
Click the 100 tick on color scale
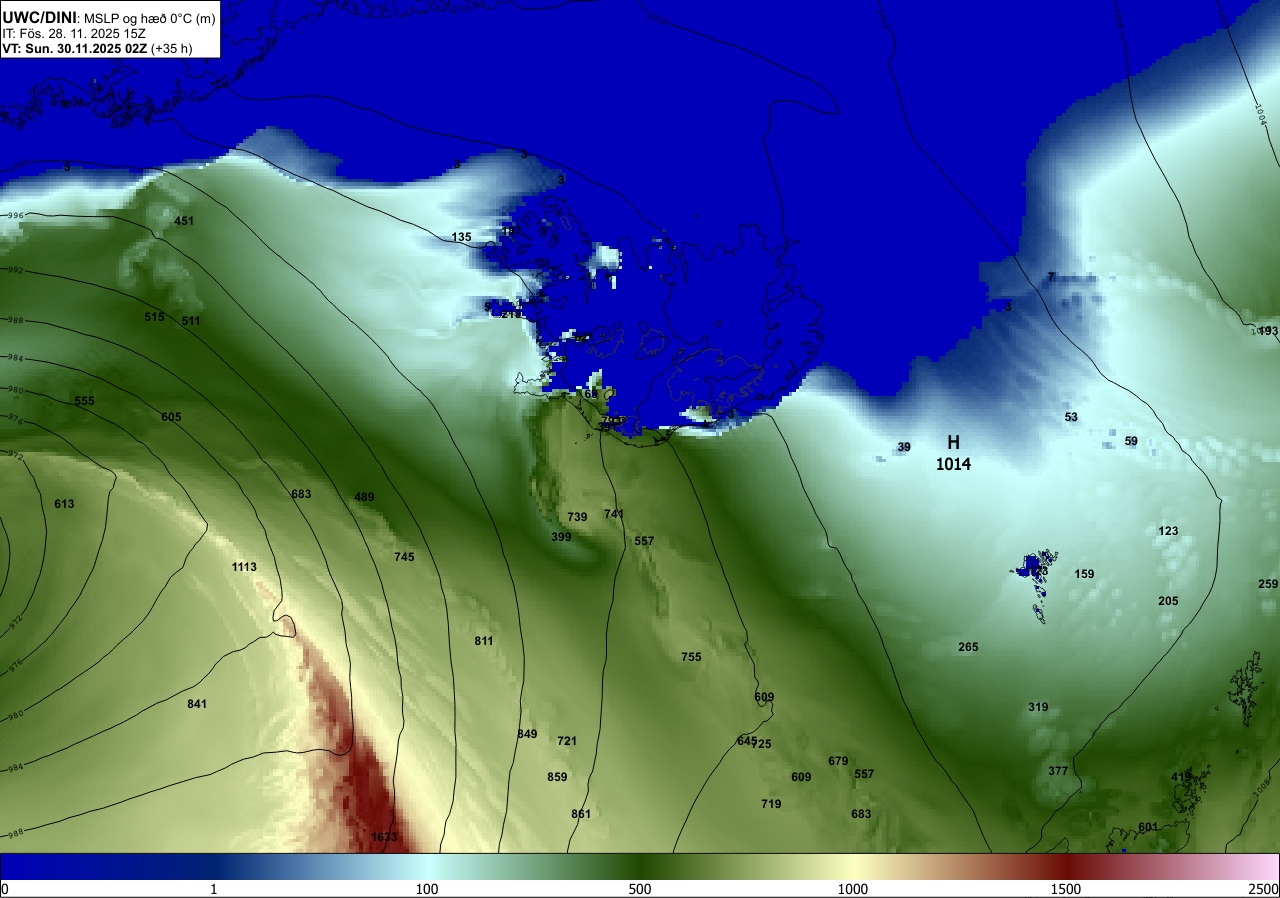(427, 889)
